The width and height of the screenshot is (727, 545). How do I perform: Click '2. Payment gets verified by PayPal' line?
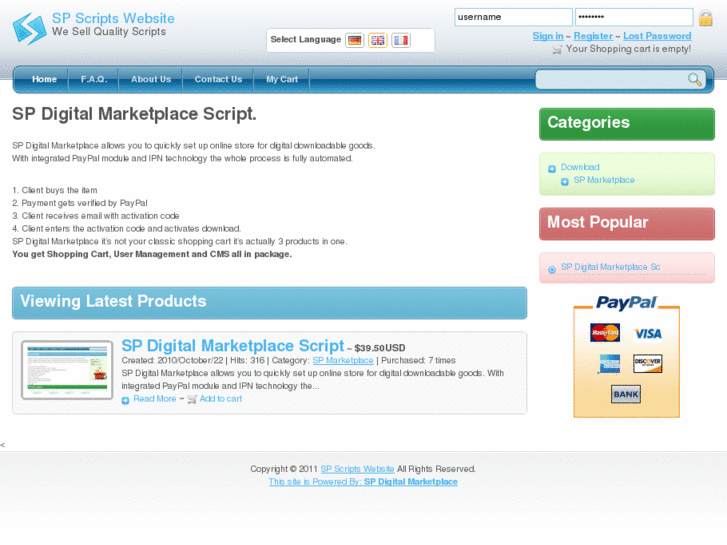[80, 203]
